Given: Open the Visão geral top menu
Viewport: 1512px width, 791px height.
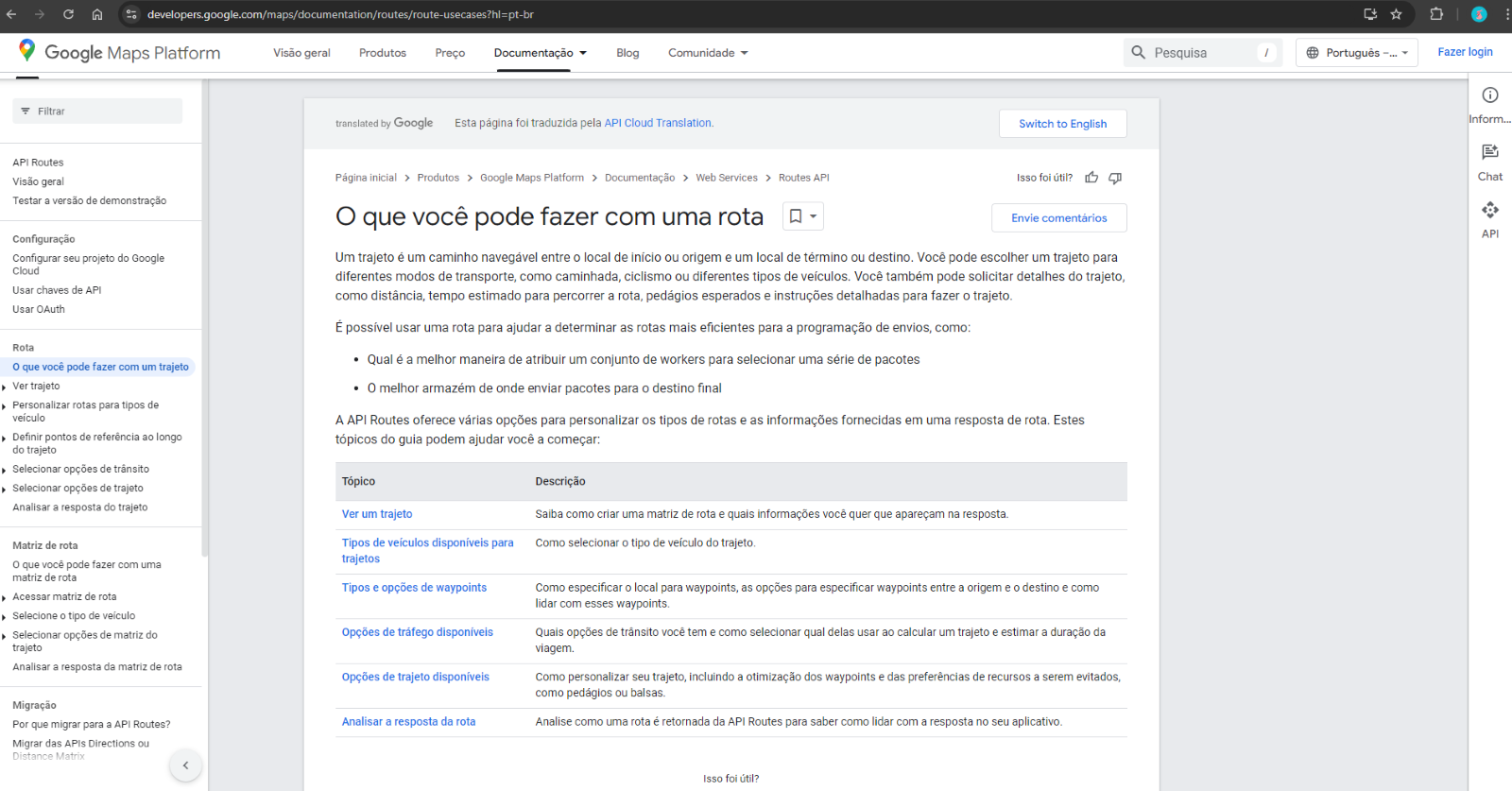Looking at the screenshot, I should (x=301, y=53).
